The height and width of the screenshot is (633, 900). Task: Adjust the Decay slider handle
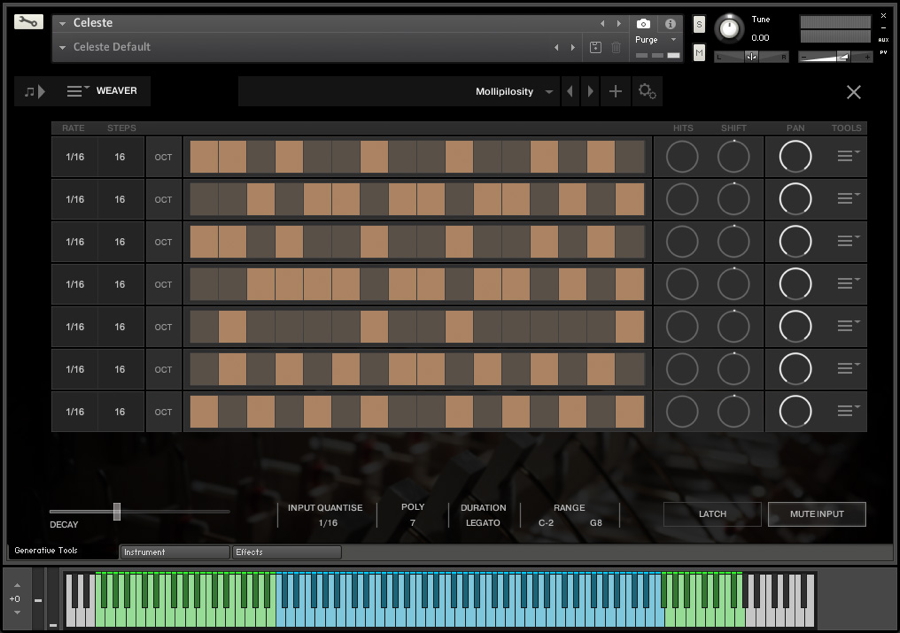117,511
